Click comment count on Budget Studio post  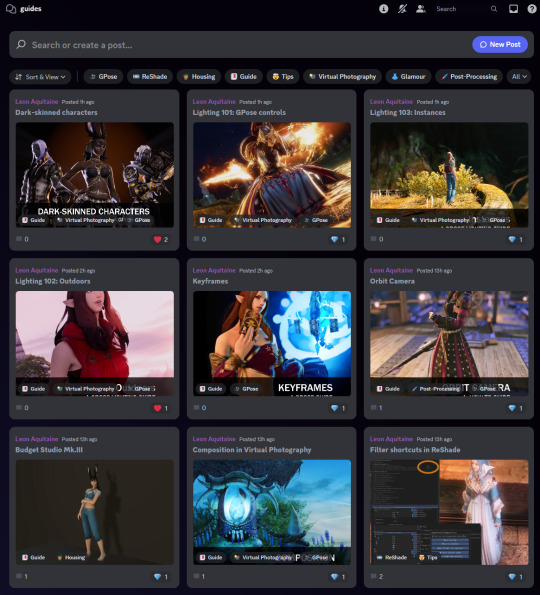[x=22, y=576]
